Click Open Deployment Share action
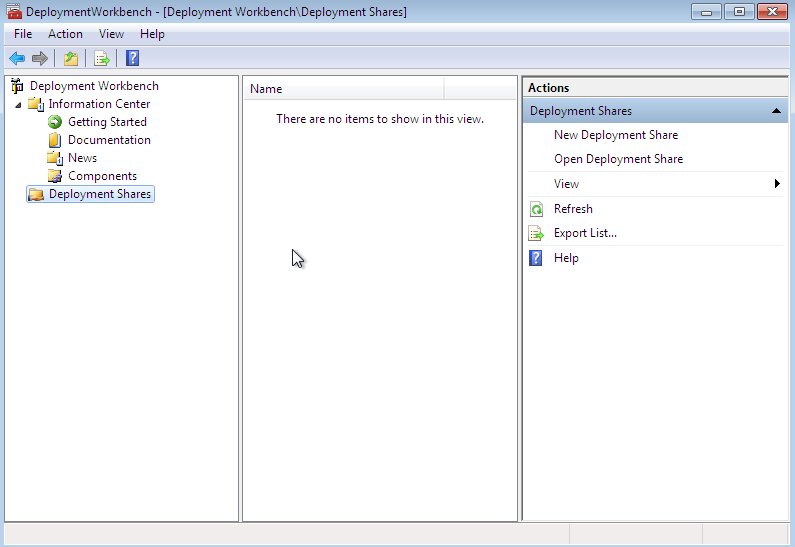795x547 pixels. click(x=618, y=159)
